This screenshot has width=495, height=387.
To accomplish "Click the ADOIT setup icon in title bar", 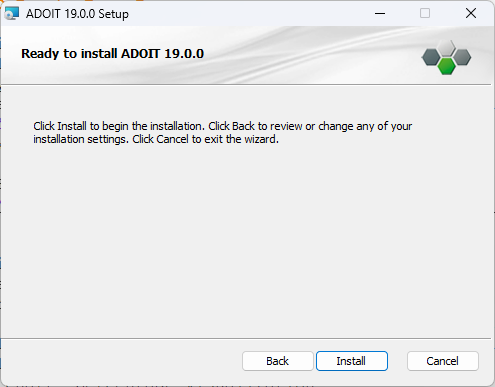I will coord(12,14).
